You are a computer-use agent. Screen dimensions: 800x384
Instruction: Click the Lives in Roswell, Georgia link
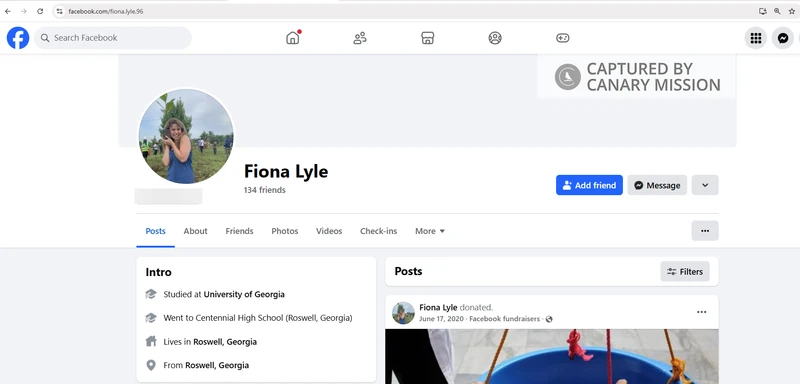pos(225,342)
